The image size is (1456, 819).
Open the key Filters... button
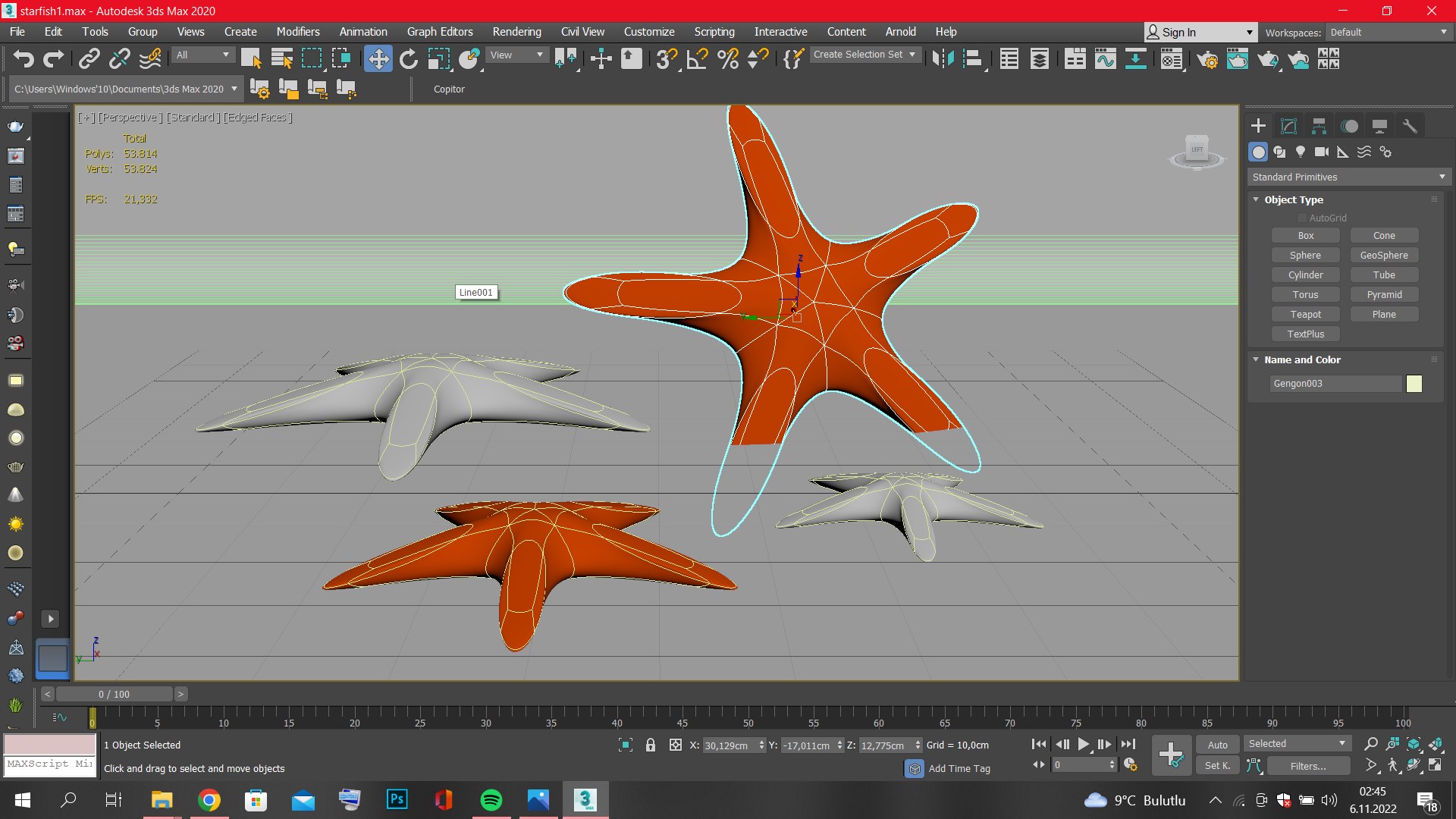click(x=1308, y=766)
